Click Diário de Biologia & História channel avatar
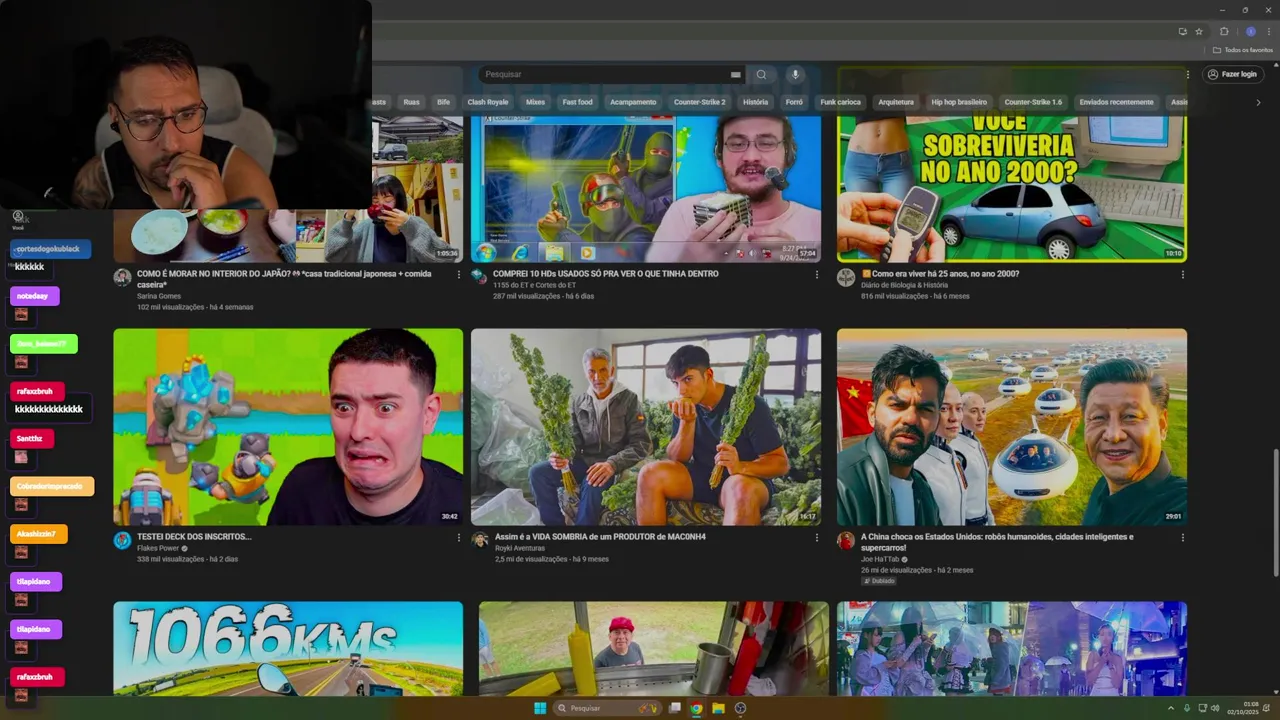Screen dimensions: 1280x720 coord(846,277)
